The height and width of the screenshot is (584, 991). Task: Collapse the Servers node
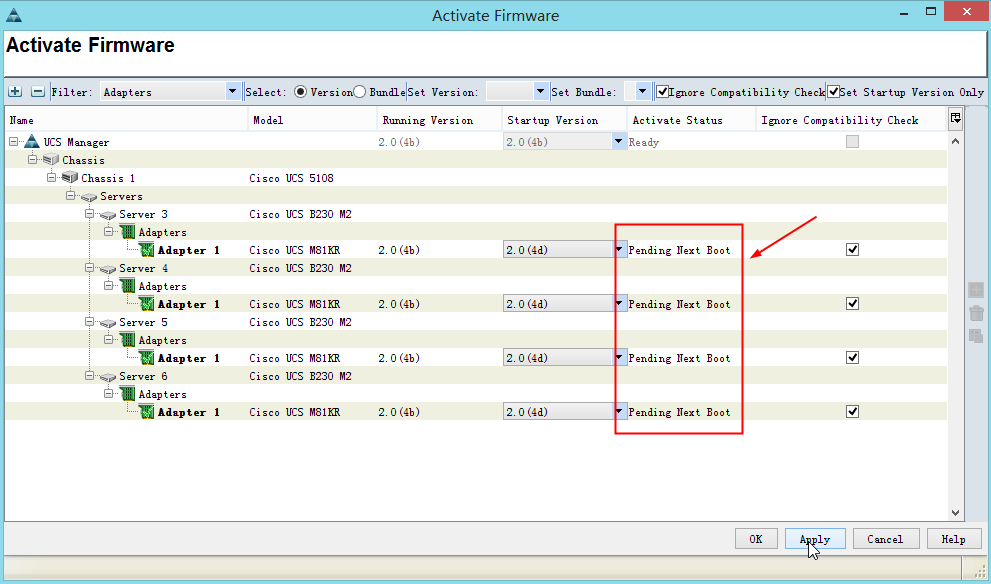point(71,196)
